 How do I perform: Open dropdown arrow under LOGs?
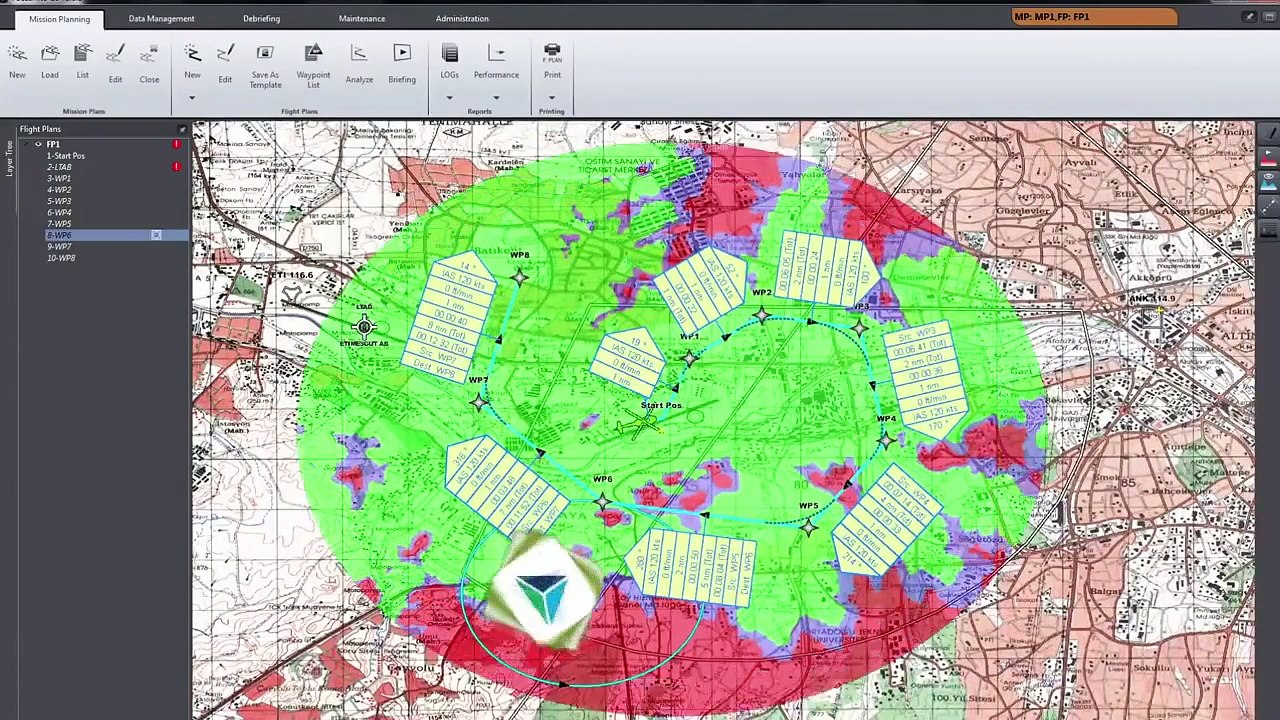pos(449,98)
